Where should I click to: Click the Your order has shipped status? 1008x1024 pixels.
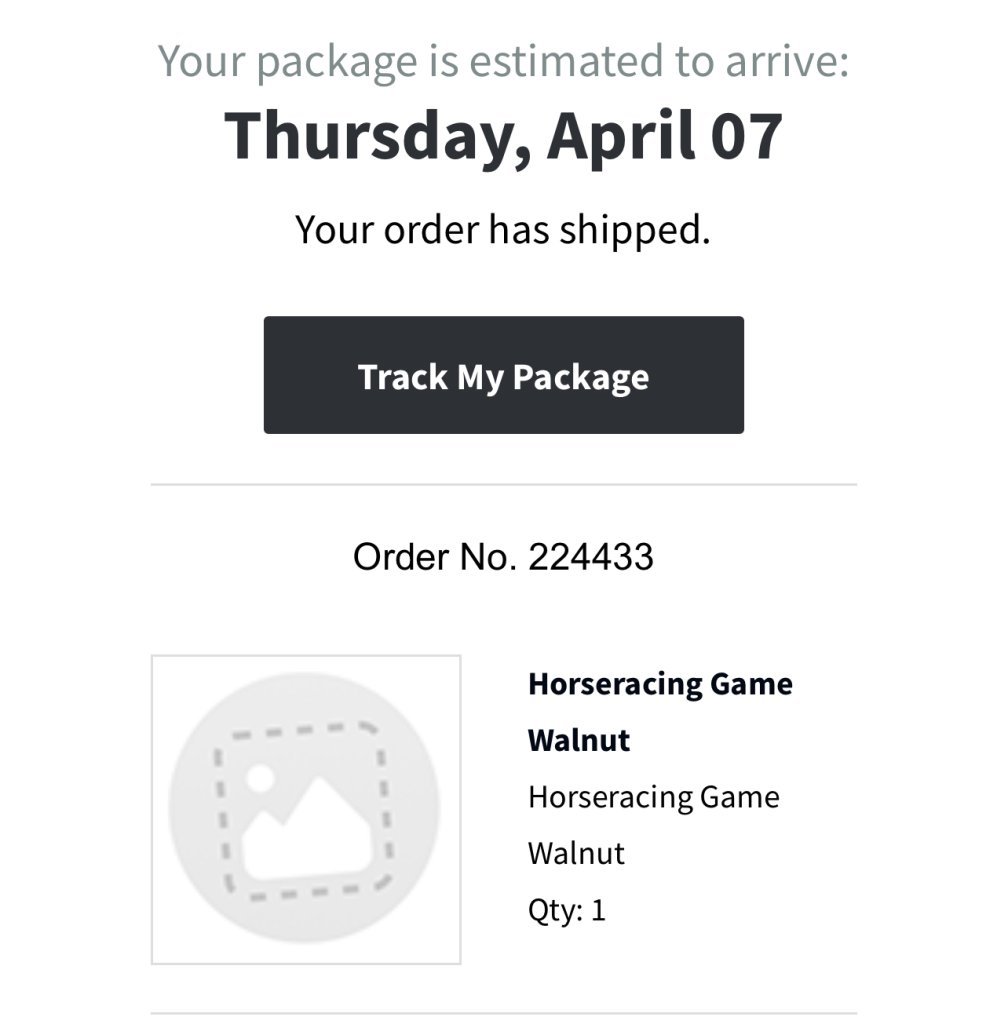click(x=503, y=230)
